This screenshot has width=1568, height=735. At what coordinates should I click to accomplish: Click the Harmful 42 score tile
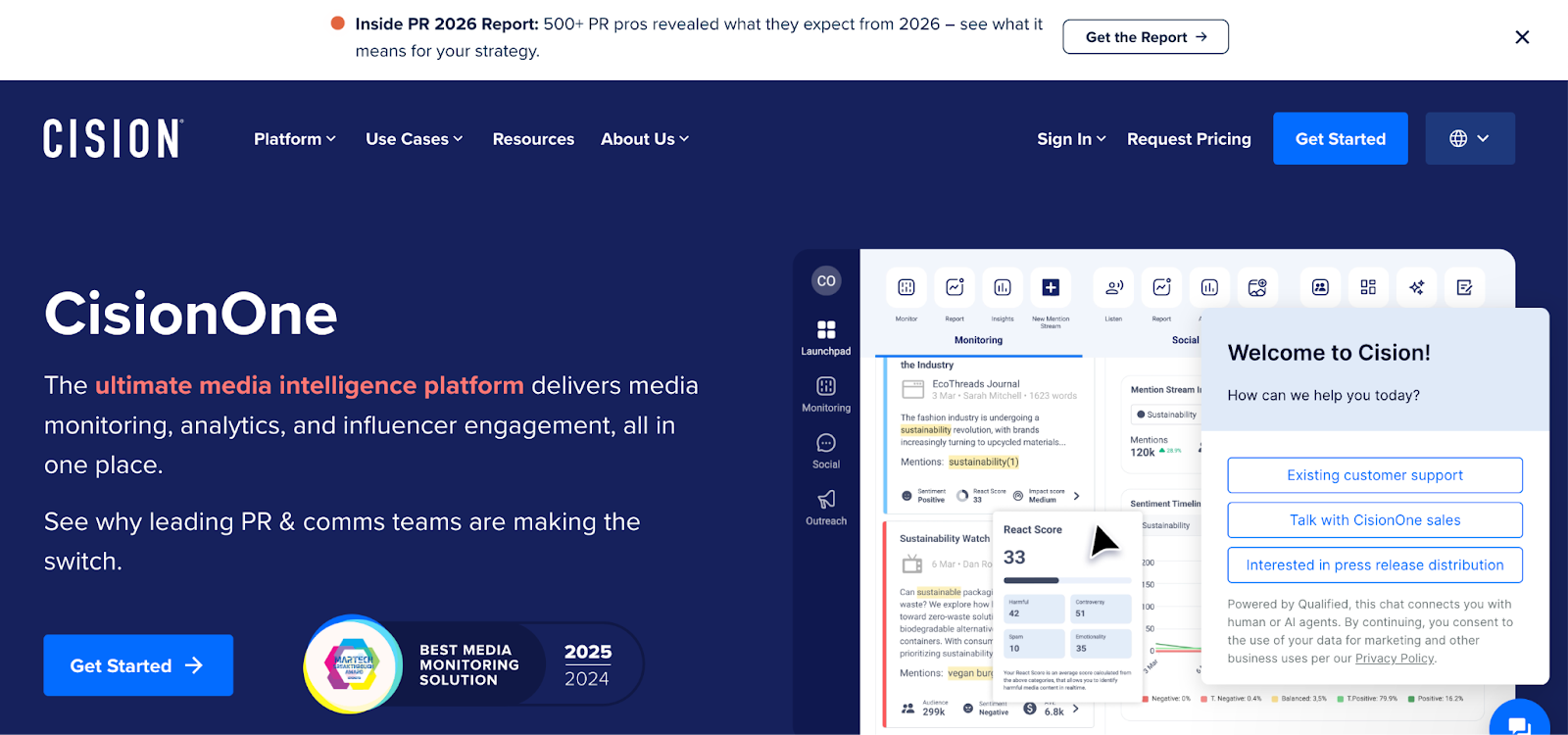pos(1034,609)
